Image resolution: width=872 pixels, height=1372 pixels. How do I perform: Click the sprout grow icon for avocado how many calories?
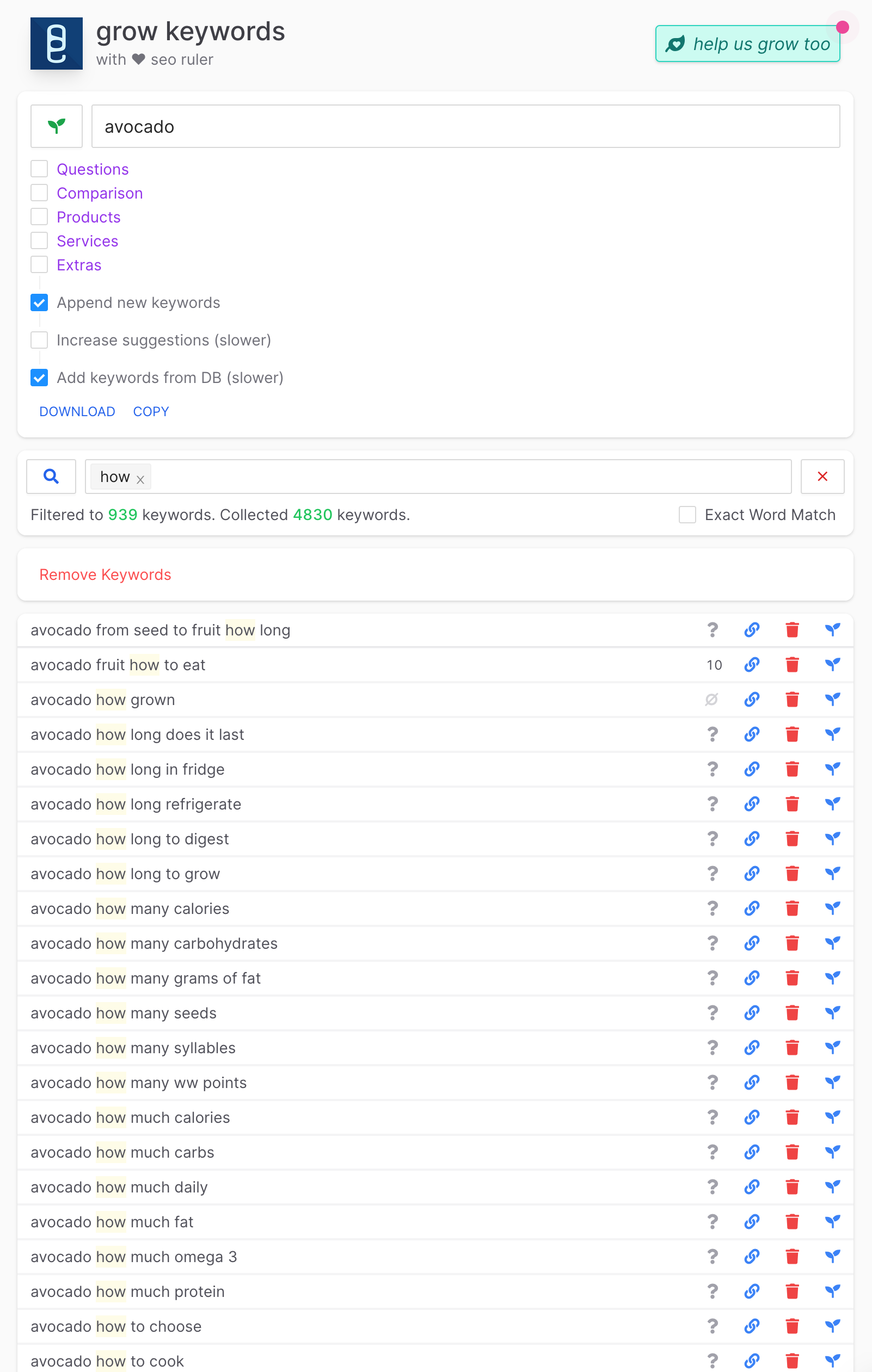tap(833, 908)
